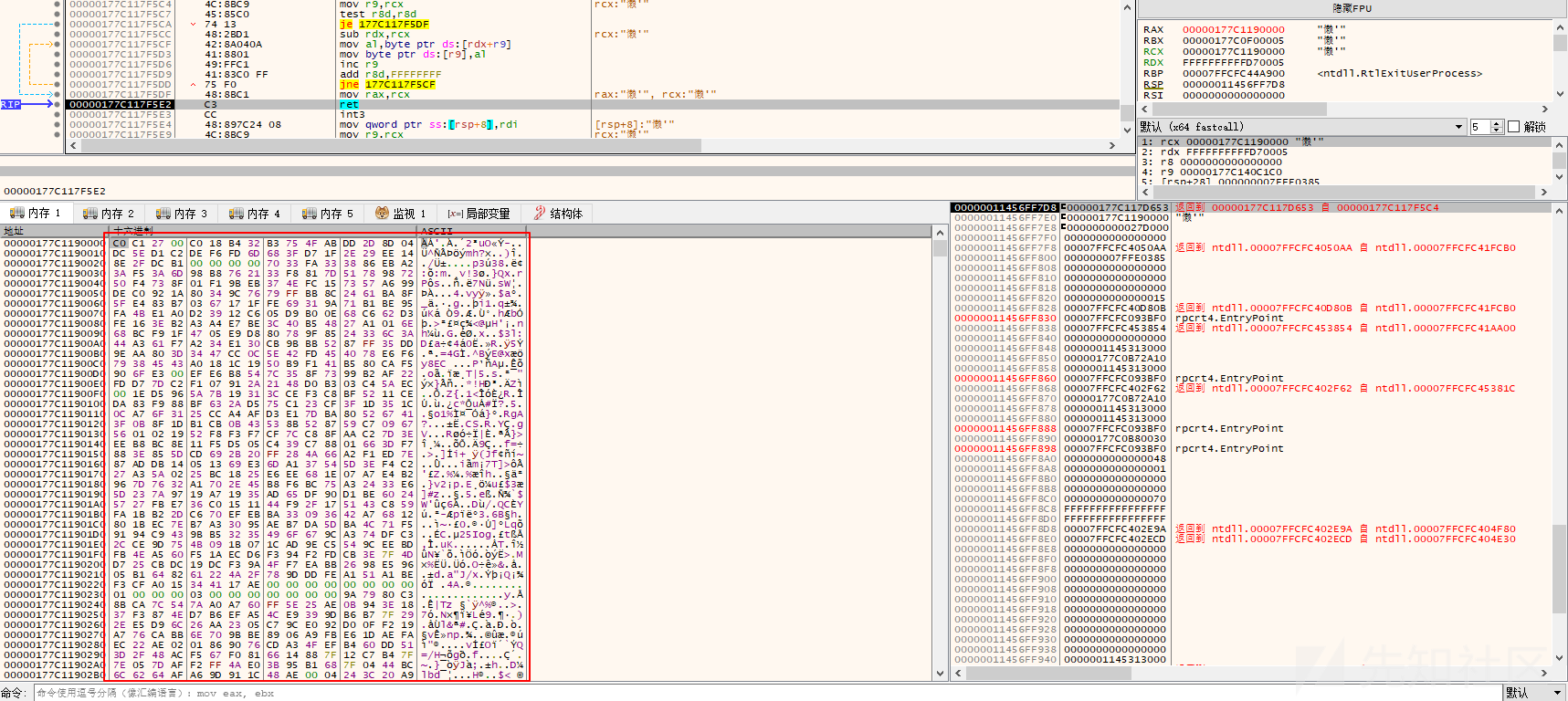Click the disassembly vertical scrollbar down arrow

coord(1127,132)
